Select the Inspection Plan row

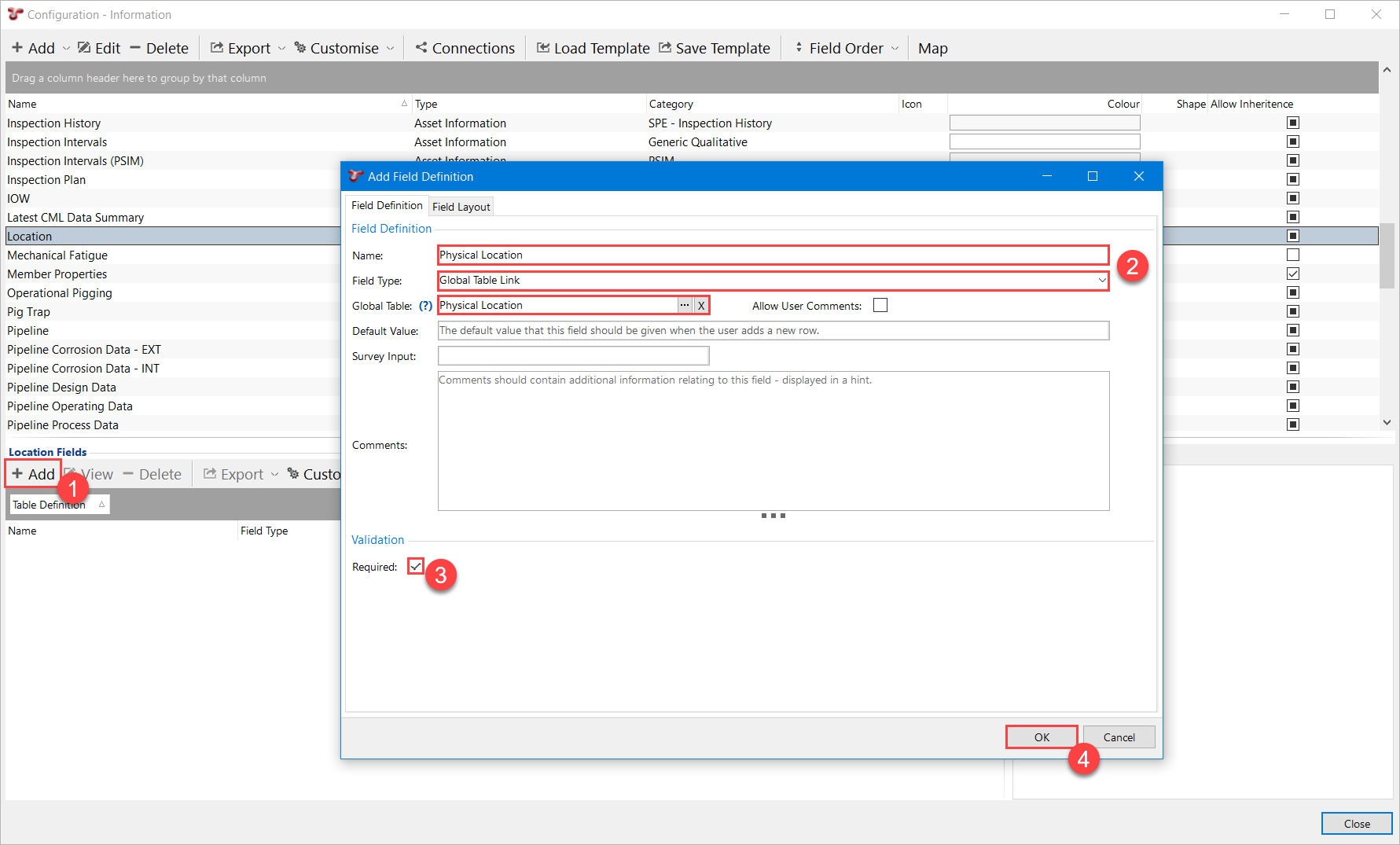point(173,179)
